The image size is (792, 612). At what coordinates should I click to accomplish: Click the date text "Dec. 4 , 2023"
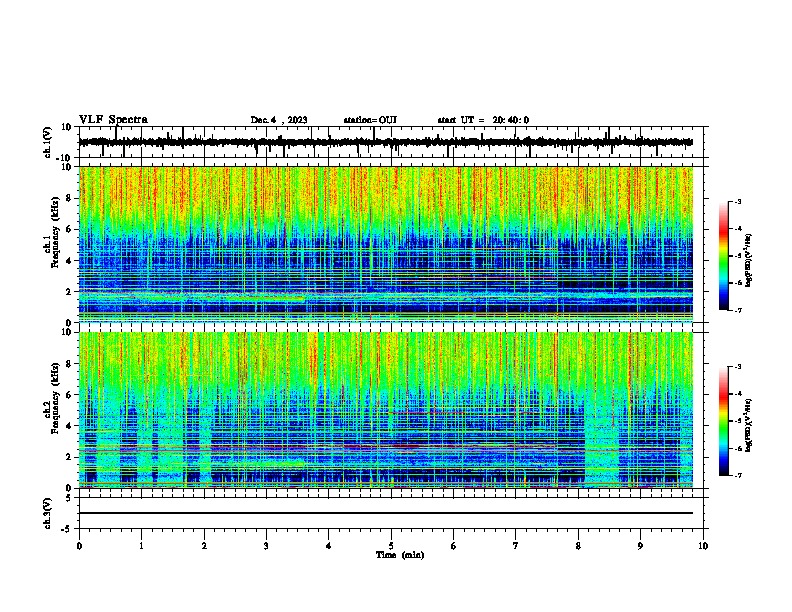point(279,120)
